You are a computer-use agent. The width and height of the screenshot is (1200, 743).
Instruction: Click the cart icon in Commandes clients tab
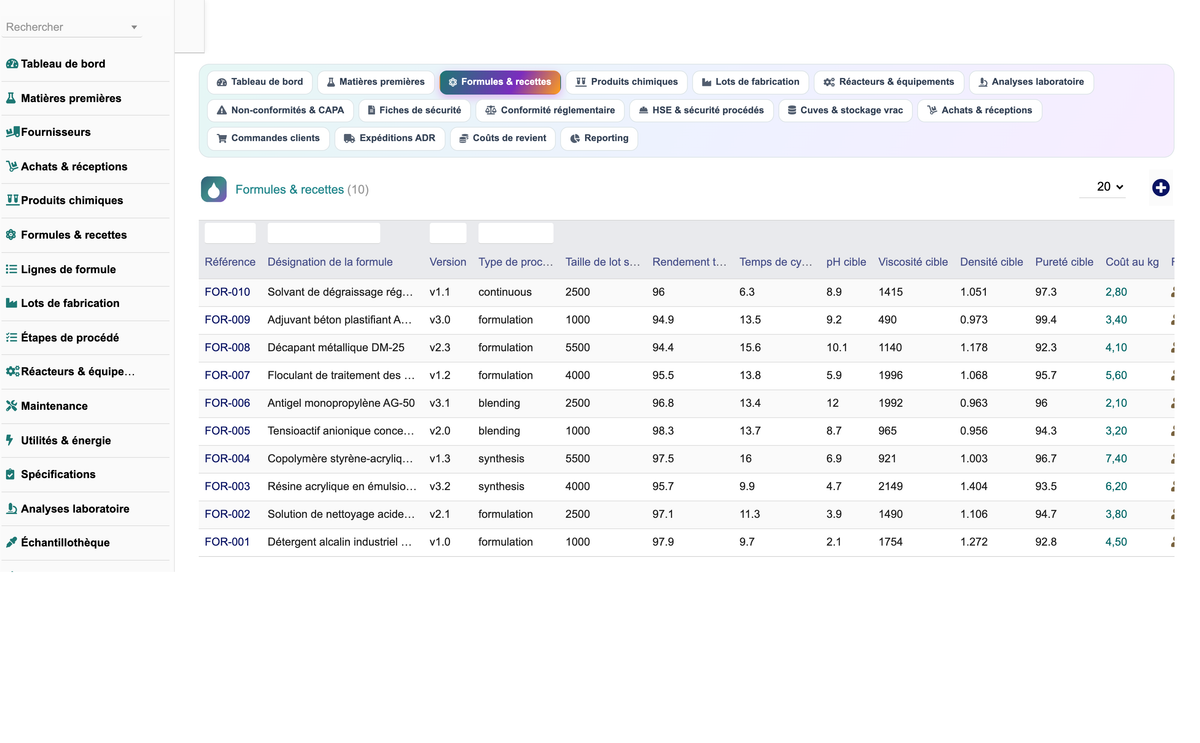222,138
